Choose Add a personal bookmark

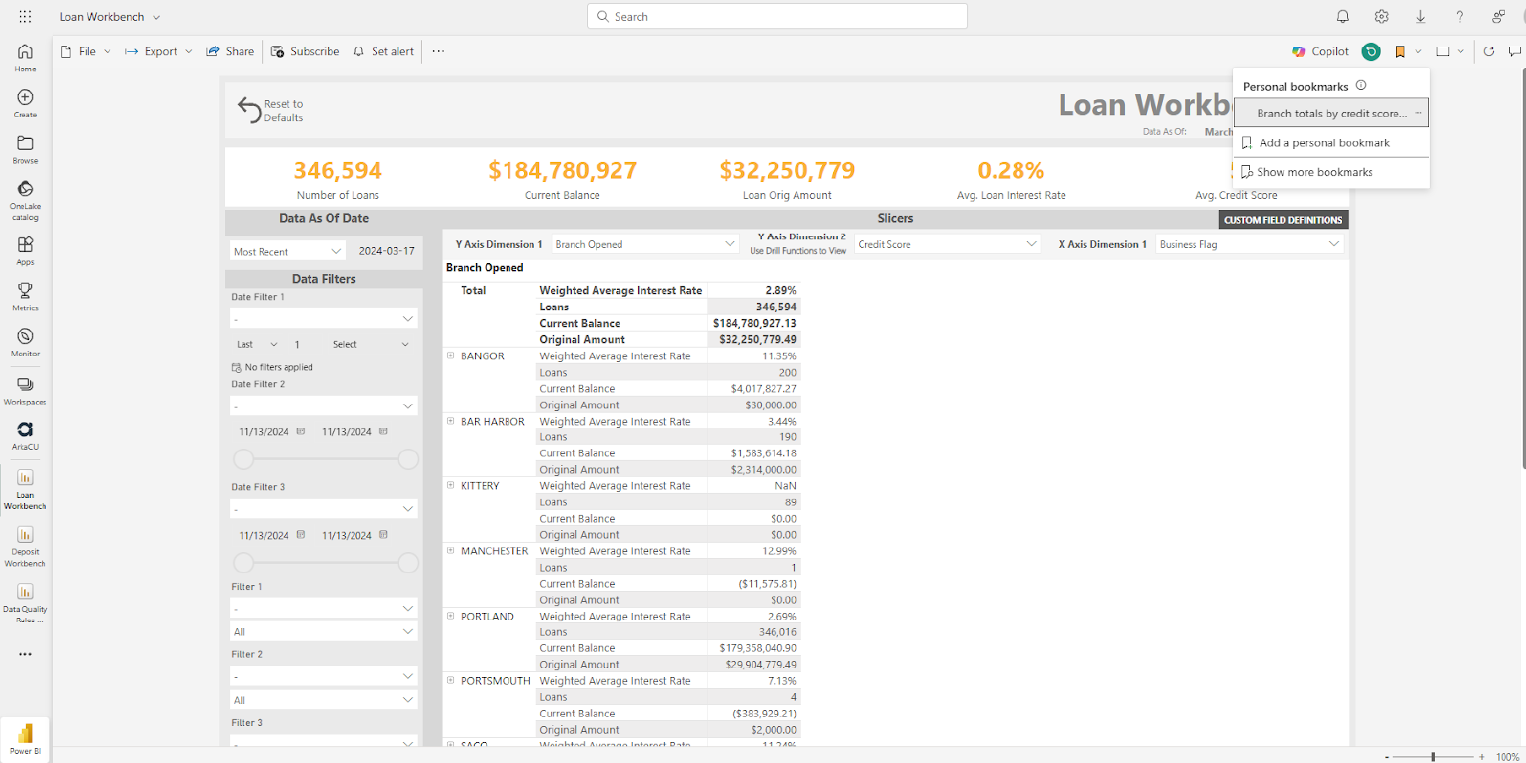(1331, 143)
